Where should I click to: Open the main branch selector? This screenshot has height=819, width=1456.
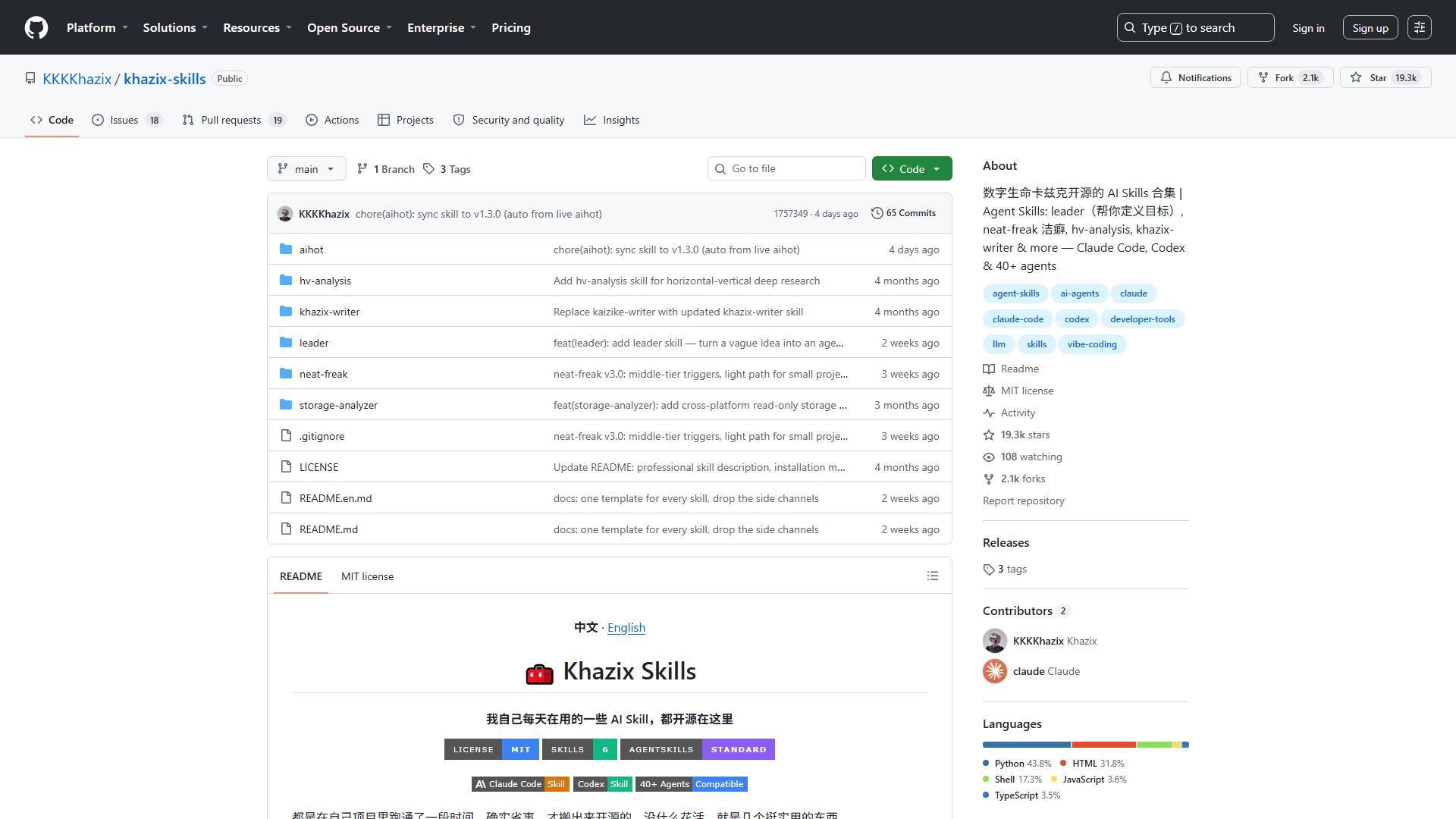(x=306, y=168)
